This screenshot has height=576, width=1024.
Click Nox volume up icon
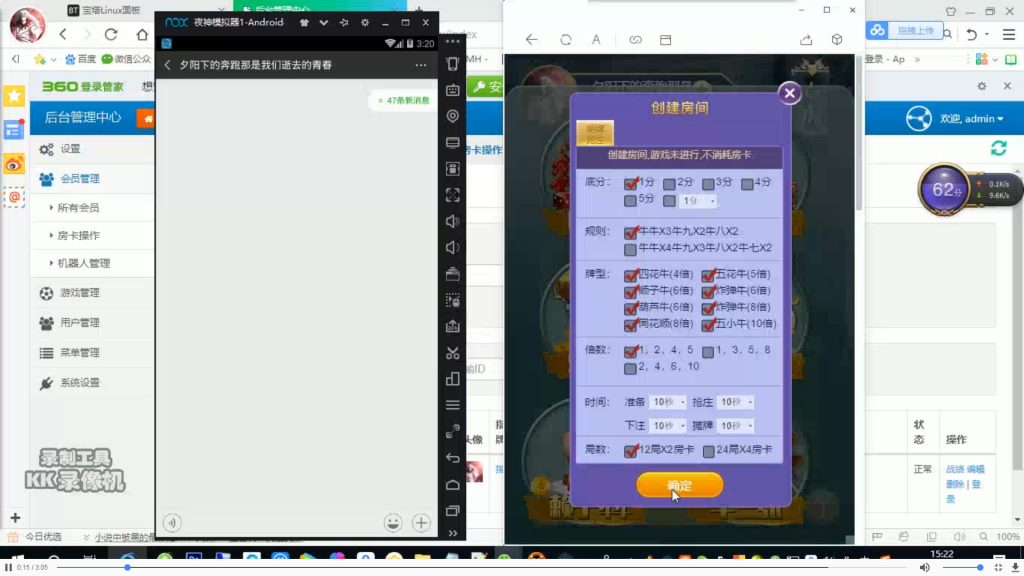[x=453, y=221]
